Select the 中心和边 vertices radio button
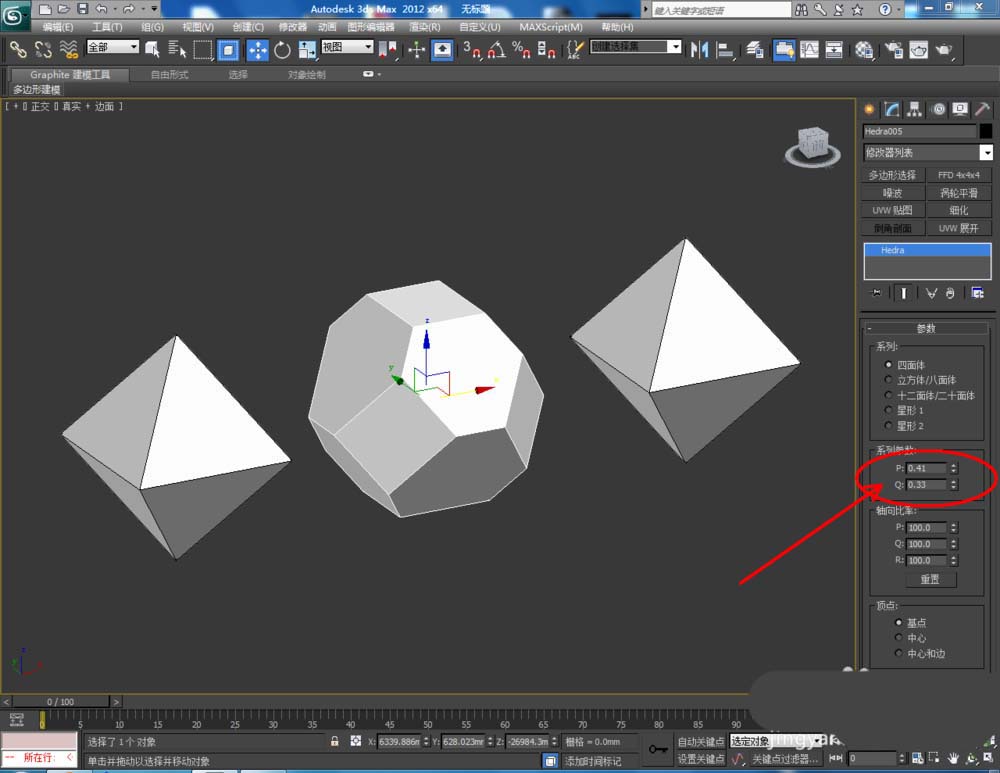Image resolution: width=1000 pixels, height=773 pixels. click(x=899, y=653)
